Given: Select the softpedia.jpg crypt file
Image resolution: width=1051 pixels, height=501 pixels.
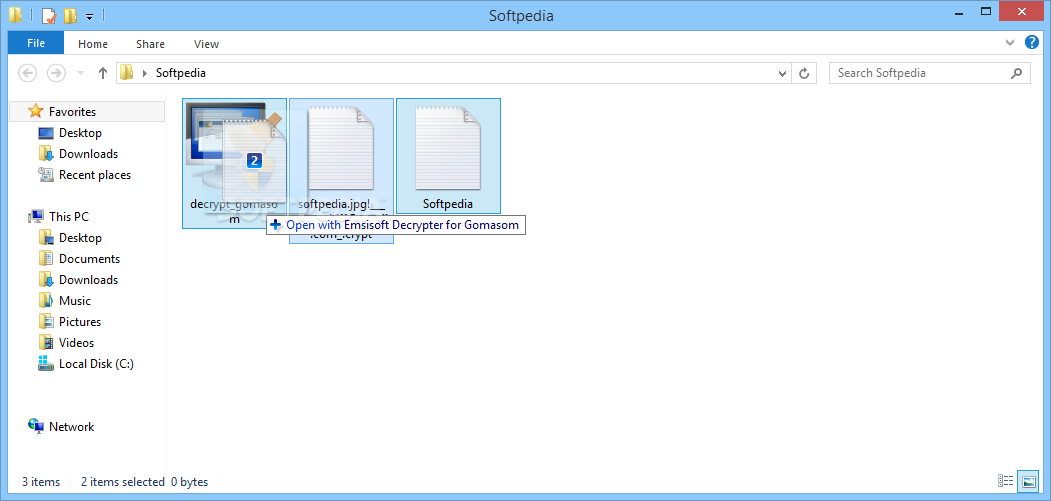Looking at the screenshot, I should click(x=341, y=170).
